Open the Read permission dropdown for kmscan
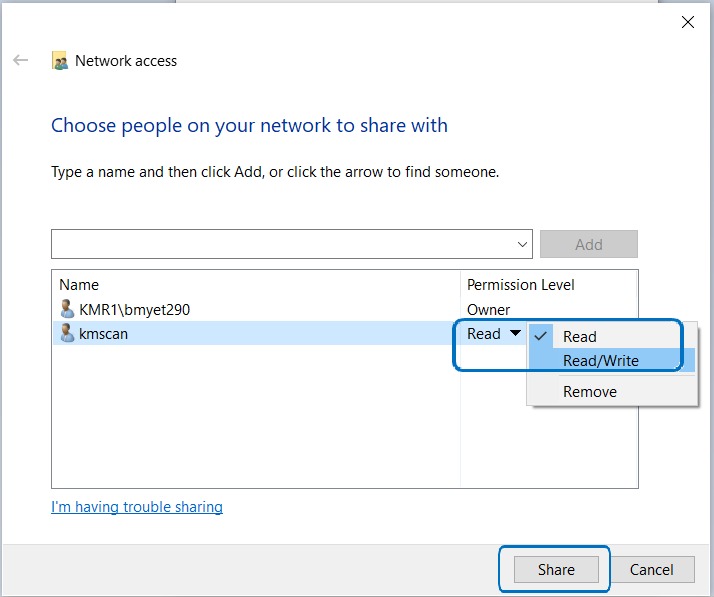Screen dimensions: 714x597 coord(494,334)
